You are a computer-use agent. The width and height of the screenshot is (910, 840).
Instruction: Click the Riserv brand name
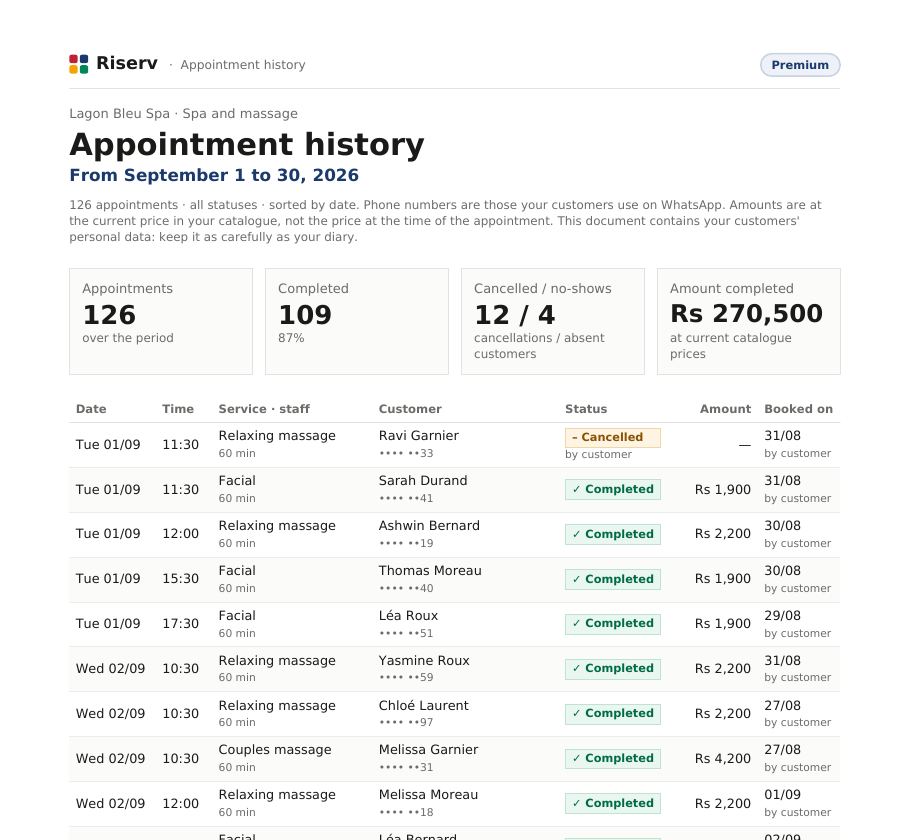click(x=127, y=63)
